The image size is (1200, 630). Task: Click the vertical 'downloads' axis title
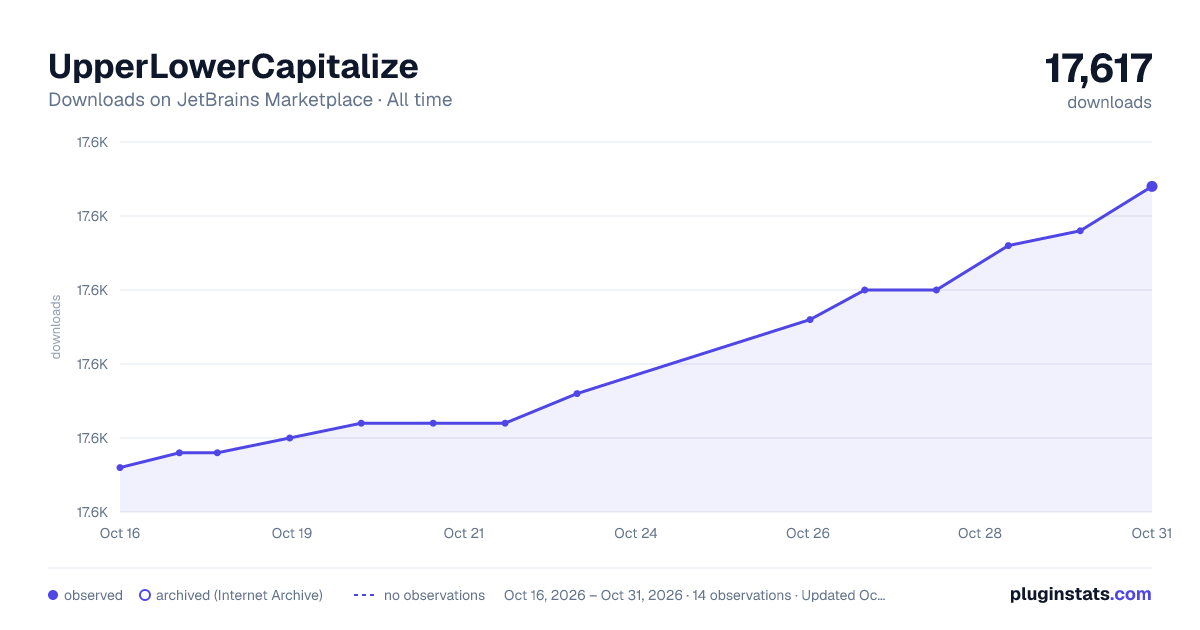(56, 327)
